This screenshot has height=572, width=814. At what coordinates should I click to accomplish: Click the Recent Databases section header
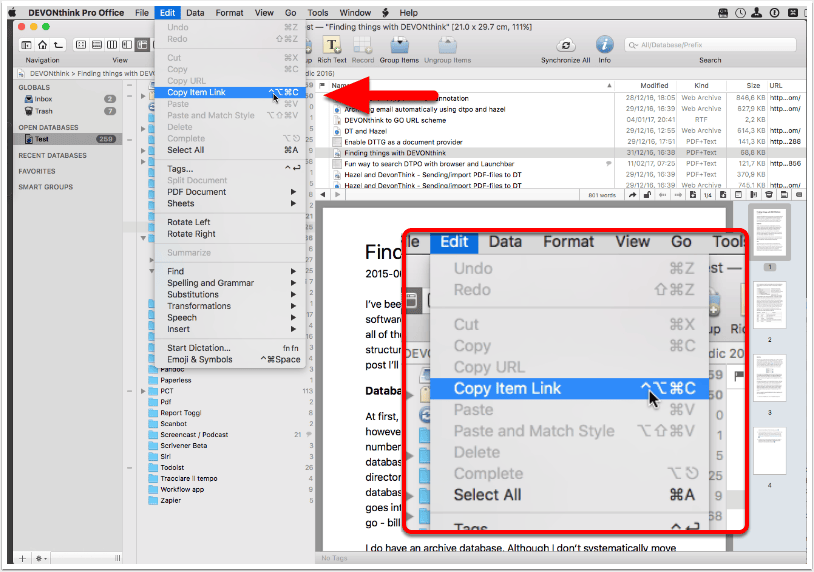tap(52, 156)
